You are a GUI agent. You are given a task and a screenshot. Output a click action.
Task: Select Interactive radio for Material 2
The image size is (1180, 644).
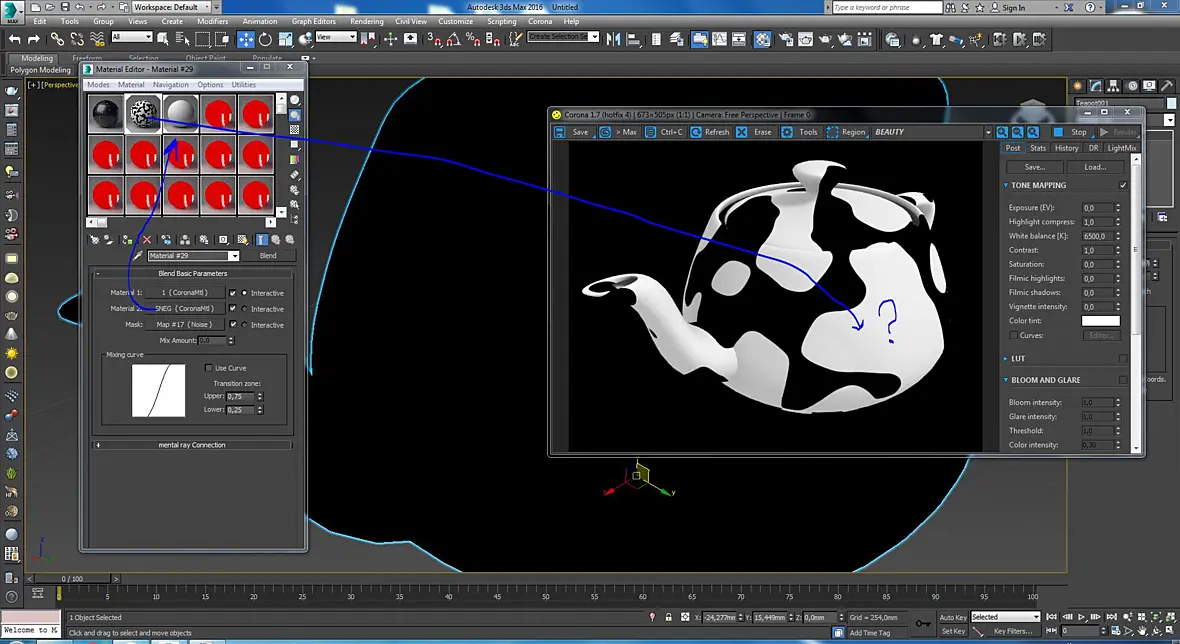[x=244, y=308]
